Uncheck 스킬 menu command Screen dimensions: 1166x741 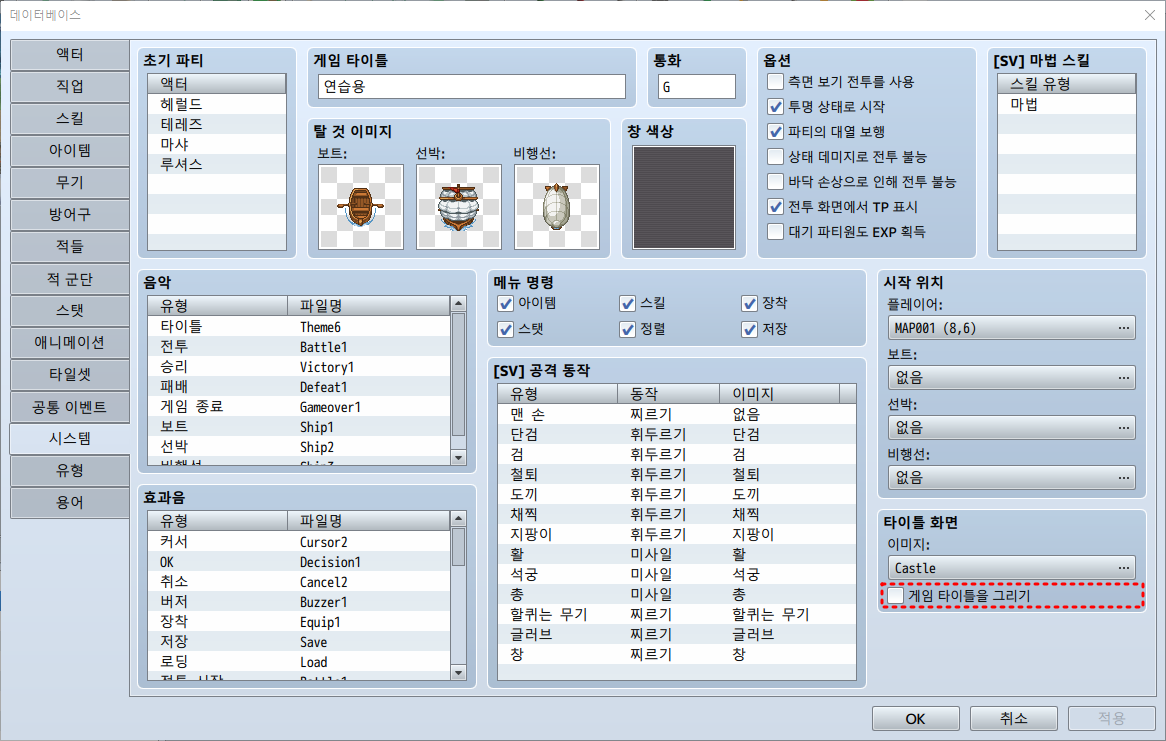coord(628,304)
